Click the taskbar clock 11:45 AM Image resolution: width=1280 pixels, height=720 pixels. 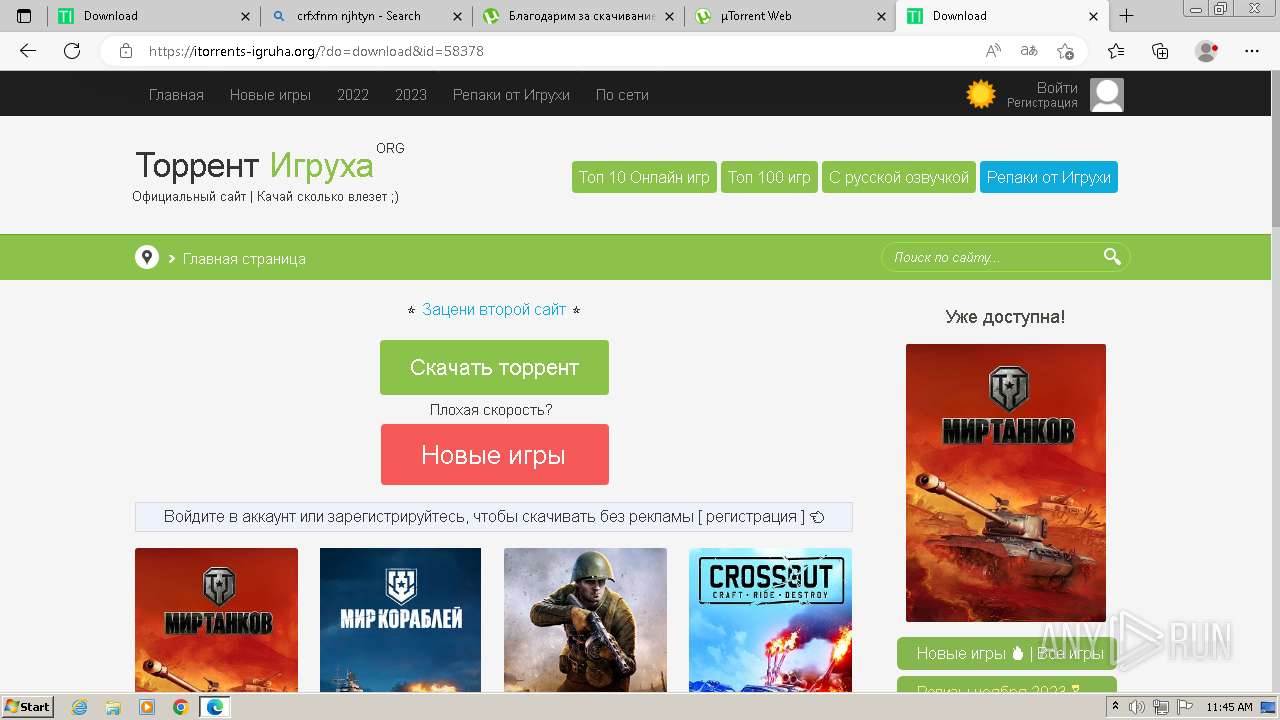1229,707
